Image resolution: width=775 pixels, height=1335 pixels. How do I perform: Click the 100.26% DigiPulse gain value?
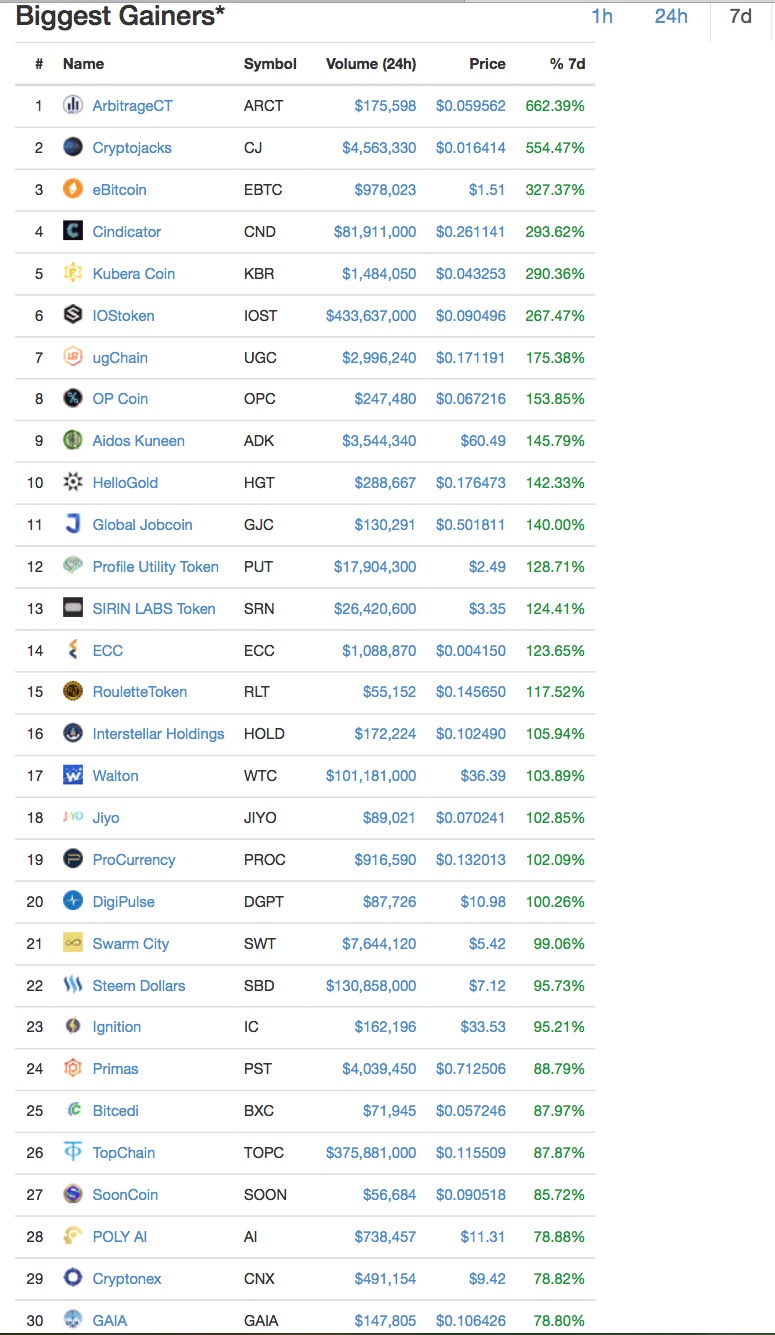pos(555,901)
